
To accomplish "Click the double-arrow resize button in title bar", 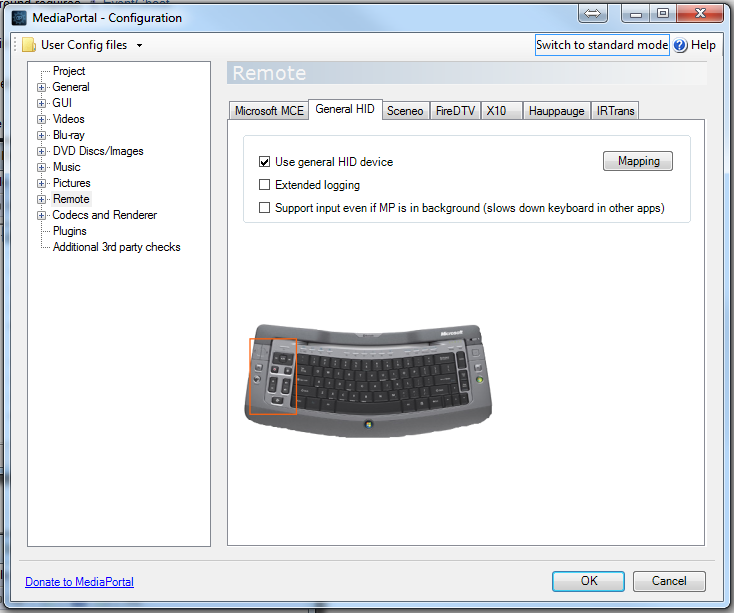I will click(593, 14).
